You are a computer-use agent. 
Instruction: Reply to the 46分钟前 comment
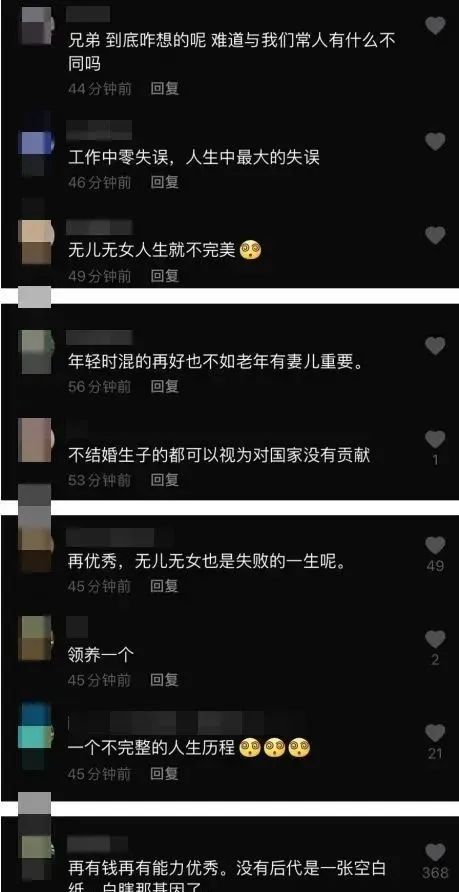(x=164, y=183)
